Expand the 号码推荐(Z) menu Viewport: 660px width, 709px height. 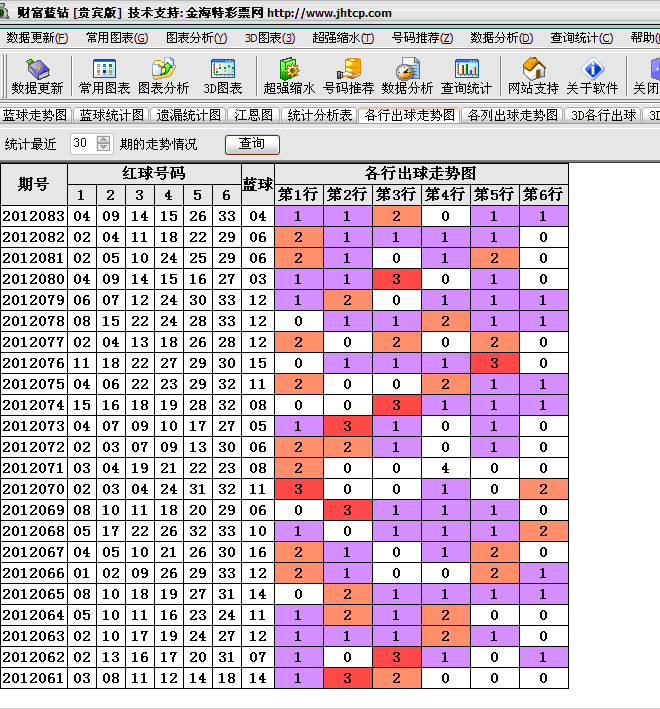click(422, 38)
